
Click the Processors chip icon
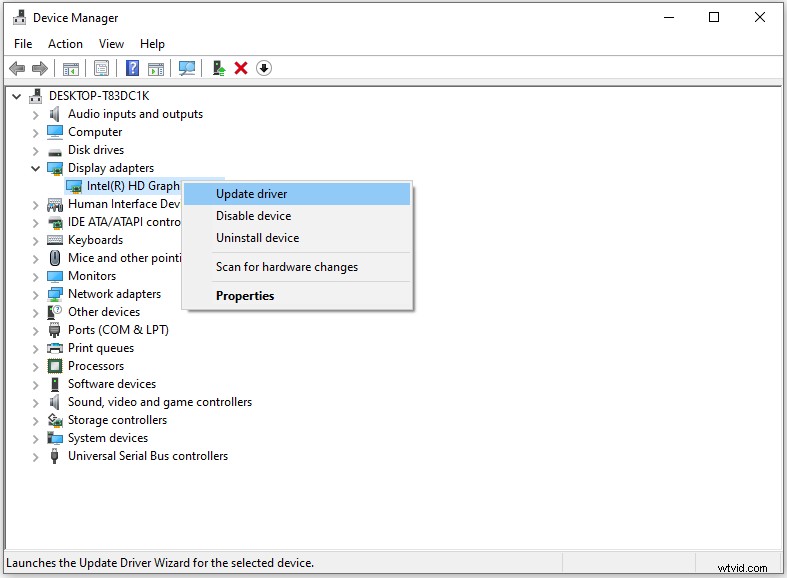(55, 366)
